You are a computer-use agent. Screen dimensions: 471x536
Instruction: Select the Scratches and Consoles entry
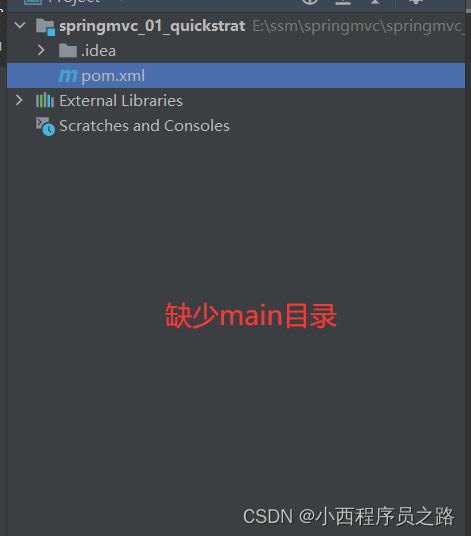pyautogui.click(x=145, y=126)
